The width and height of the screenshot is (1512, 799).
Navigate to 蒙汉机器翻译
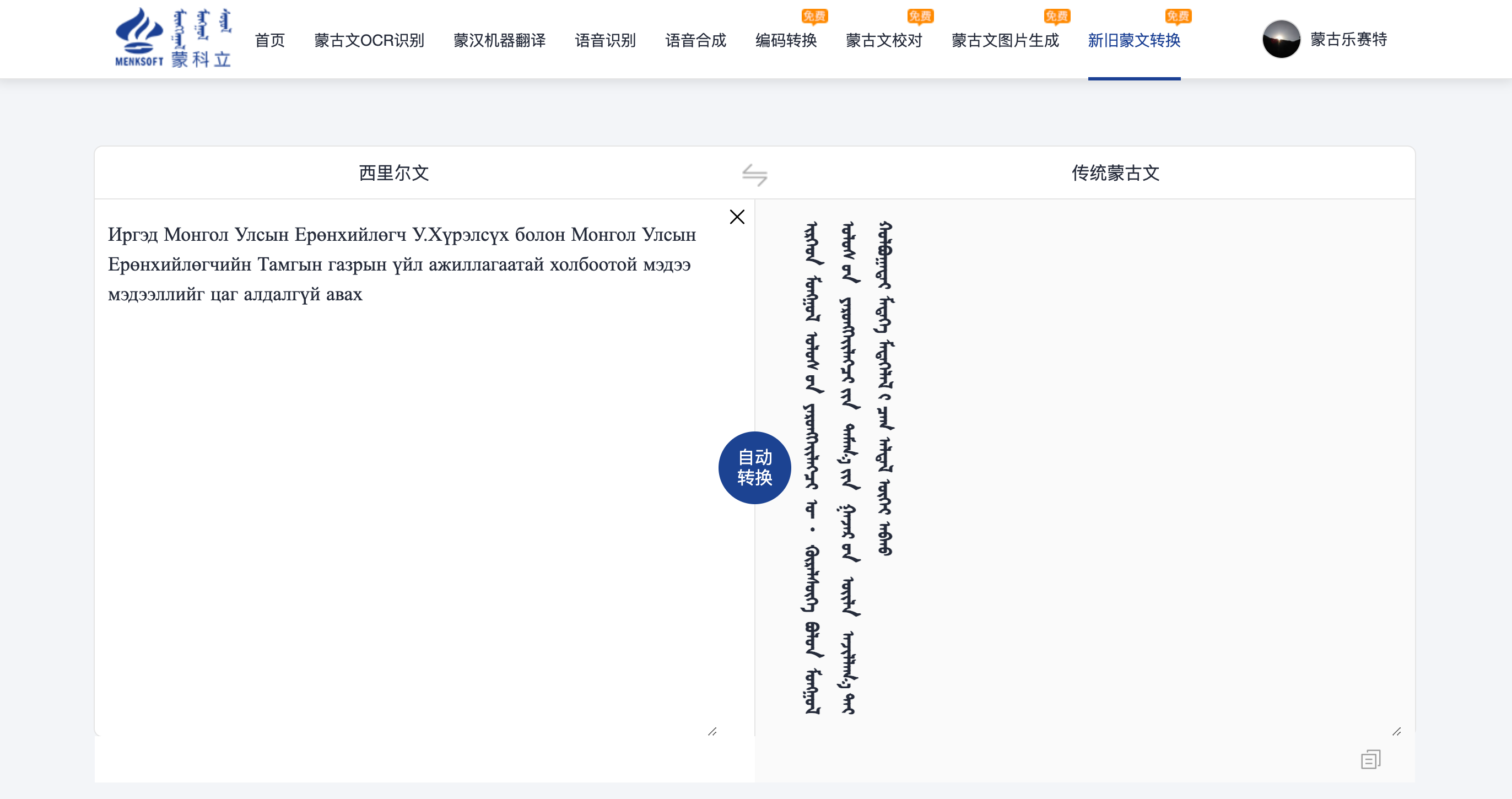click(499, 40)
